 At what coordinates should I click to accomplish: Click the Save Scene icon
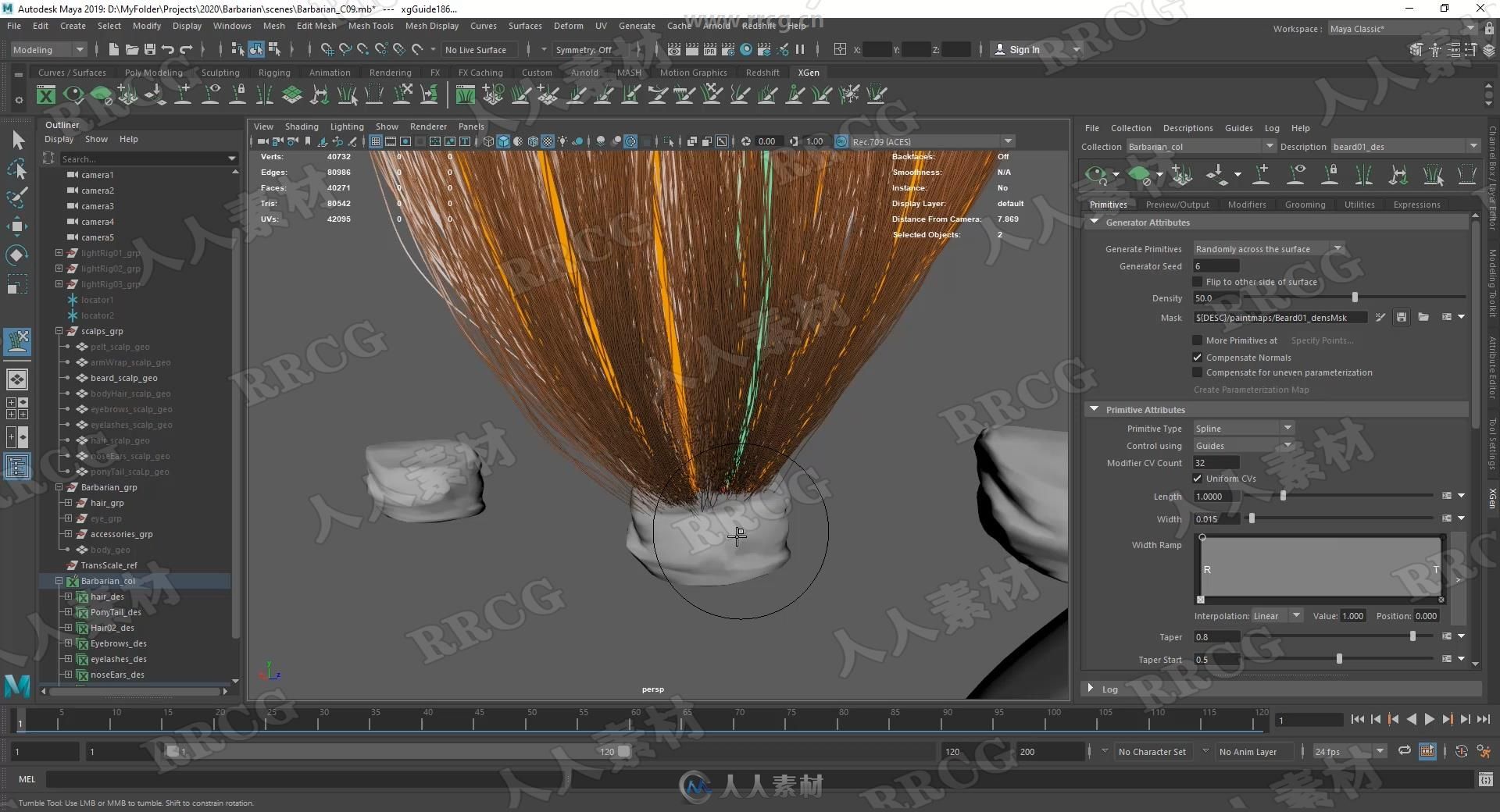[x=150, y=50]
